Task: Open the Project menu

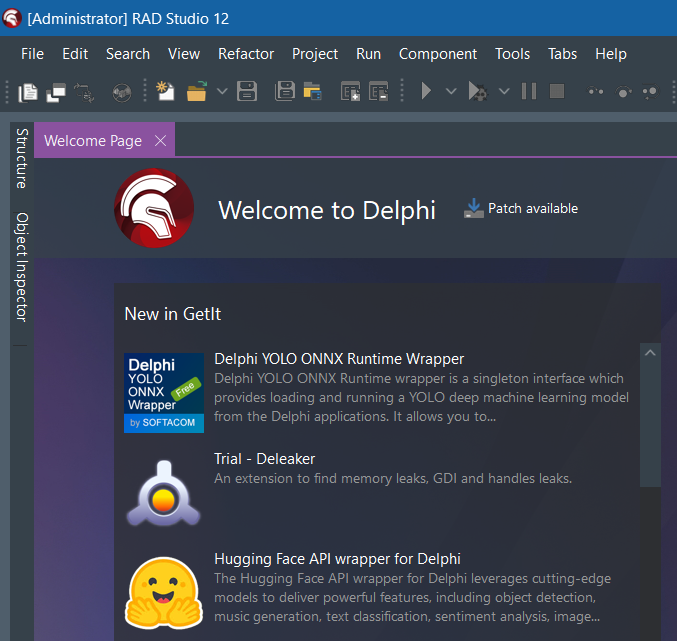Action: 315,54
